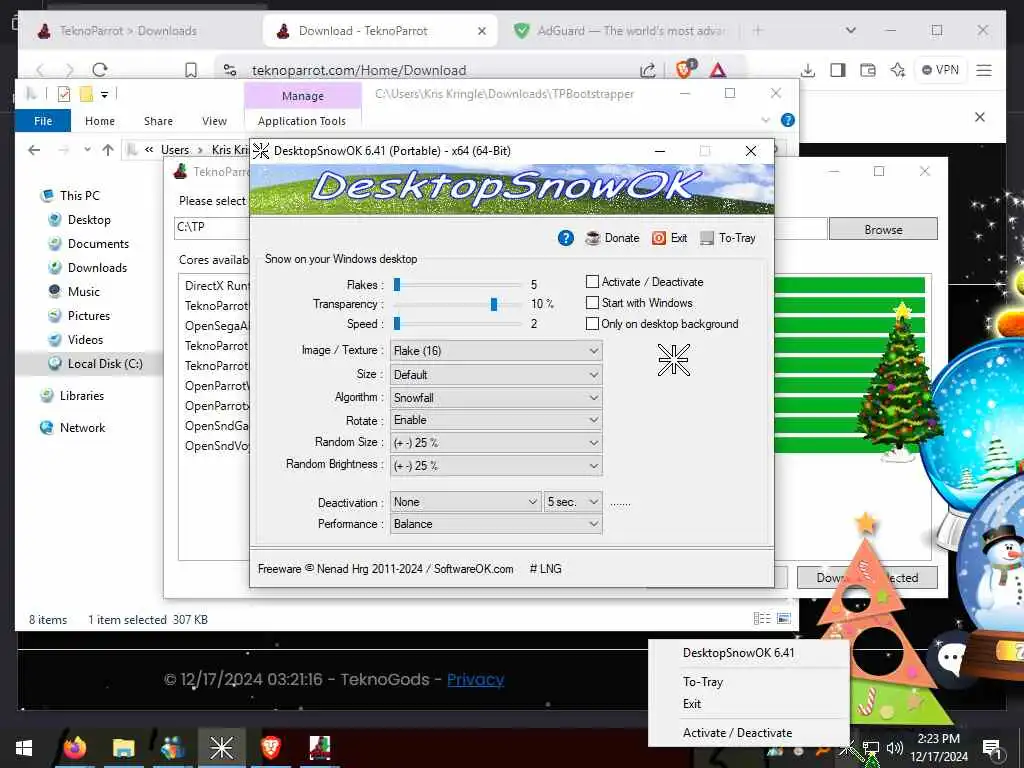Switch to TeknoParrot > Downloads browser tab

point(128,31)
